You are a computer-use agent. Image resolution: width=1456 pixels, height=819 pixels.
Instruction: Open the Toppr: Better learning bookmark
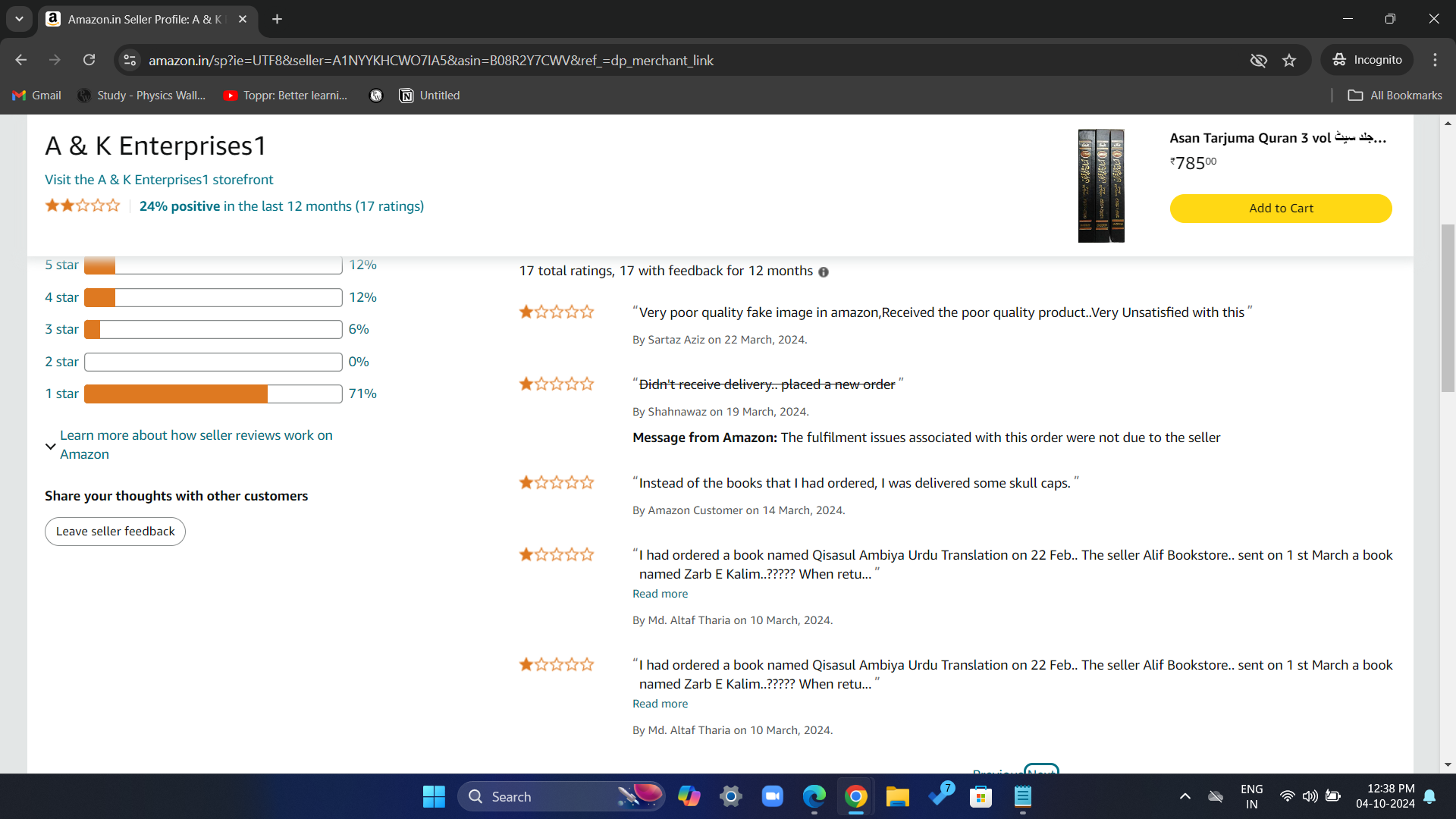(x=285, y=96)
